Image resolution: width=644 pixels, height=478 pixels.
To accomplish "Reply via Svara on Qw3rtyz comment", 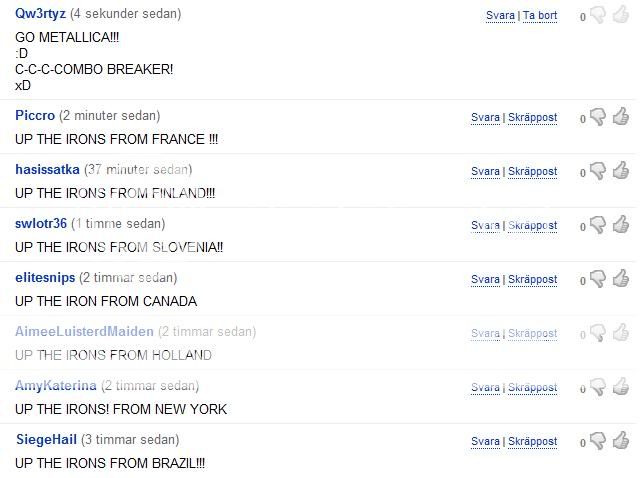I will point(500,16).
